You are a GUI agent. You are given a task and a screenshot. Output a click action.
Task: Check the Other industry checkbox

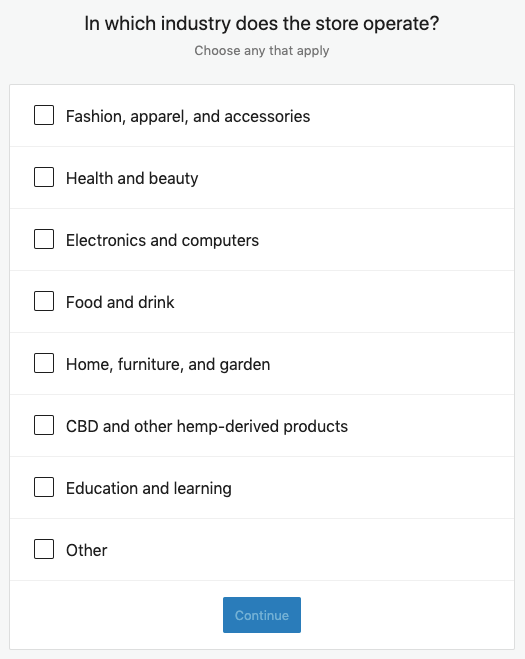44,549
